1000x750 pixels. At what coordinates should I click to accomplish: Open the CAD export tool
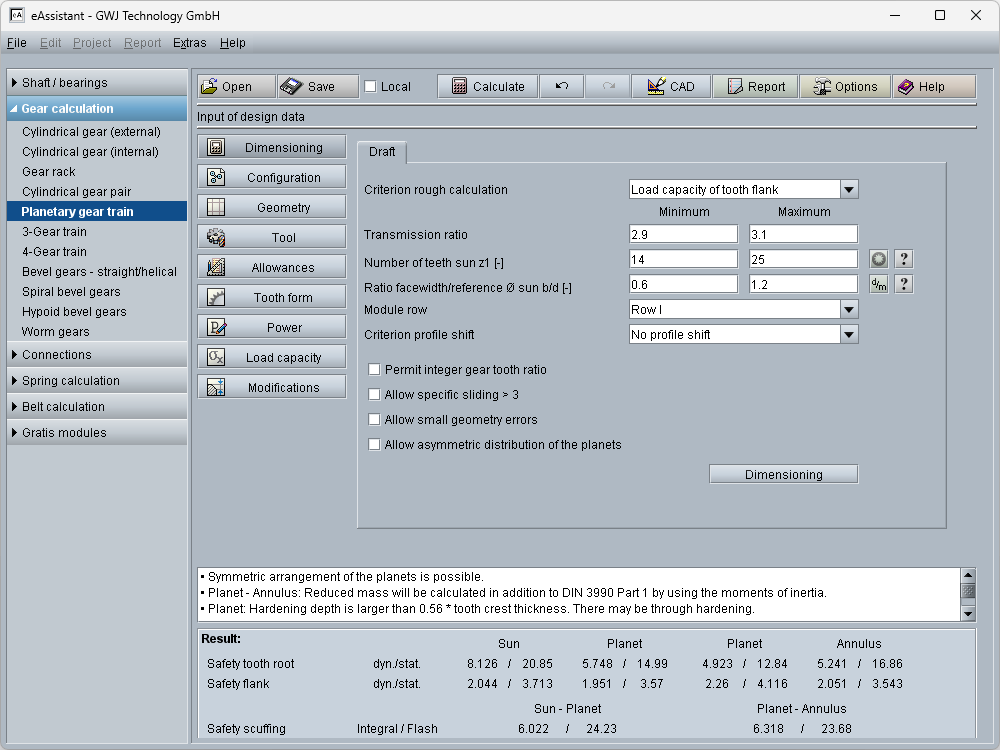coord(670,87)
